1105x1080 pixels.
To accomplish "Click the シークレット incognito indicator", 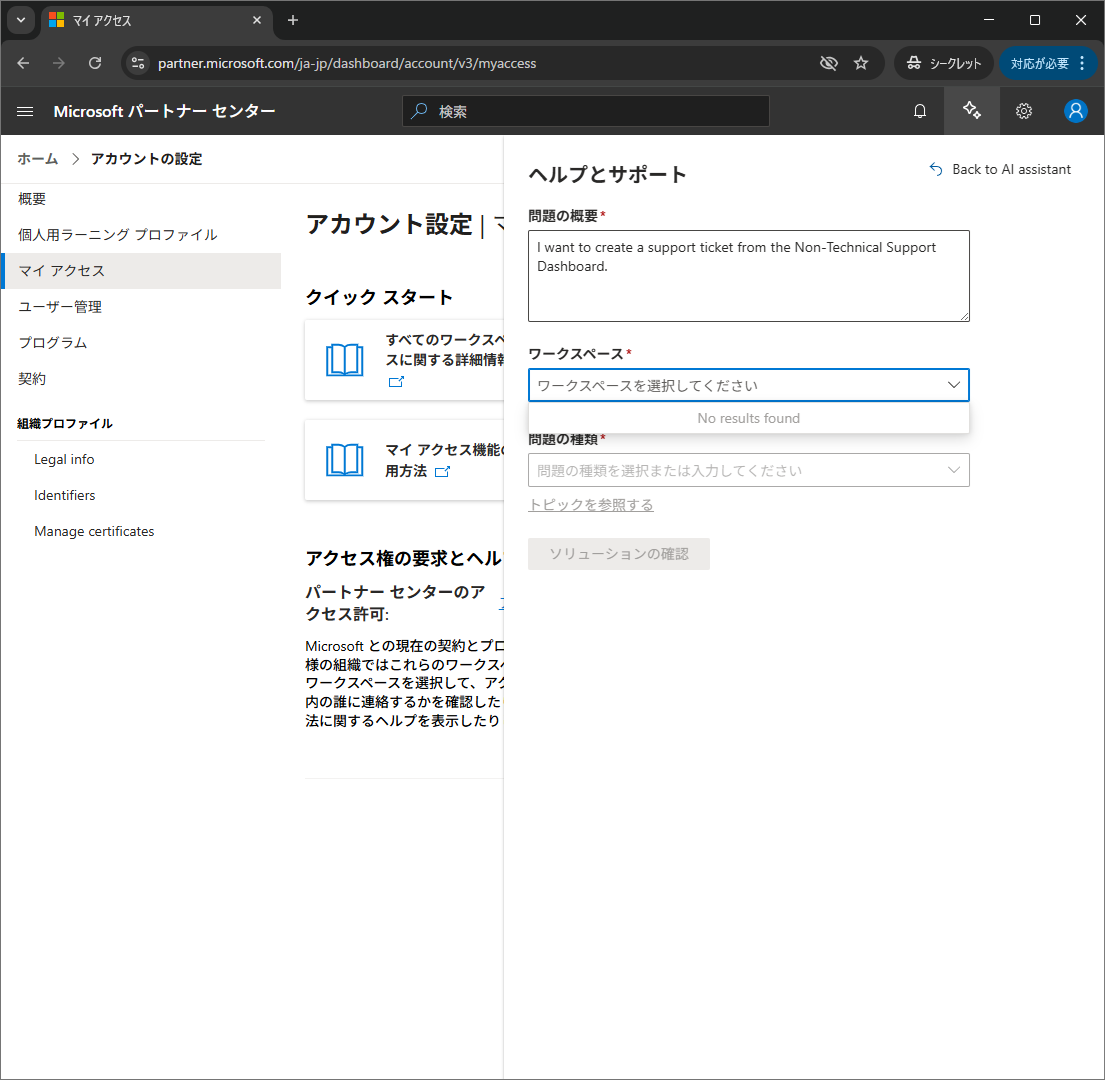I will point(944,63).
